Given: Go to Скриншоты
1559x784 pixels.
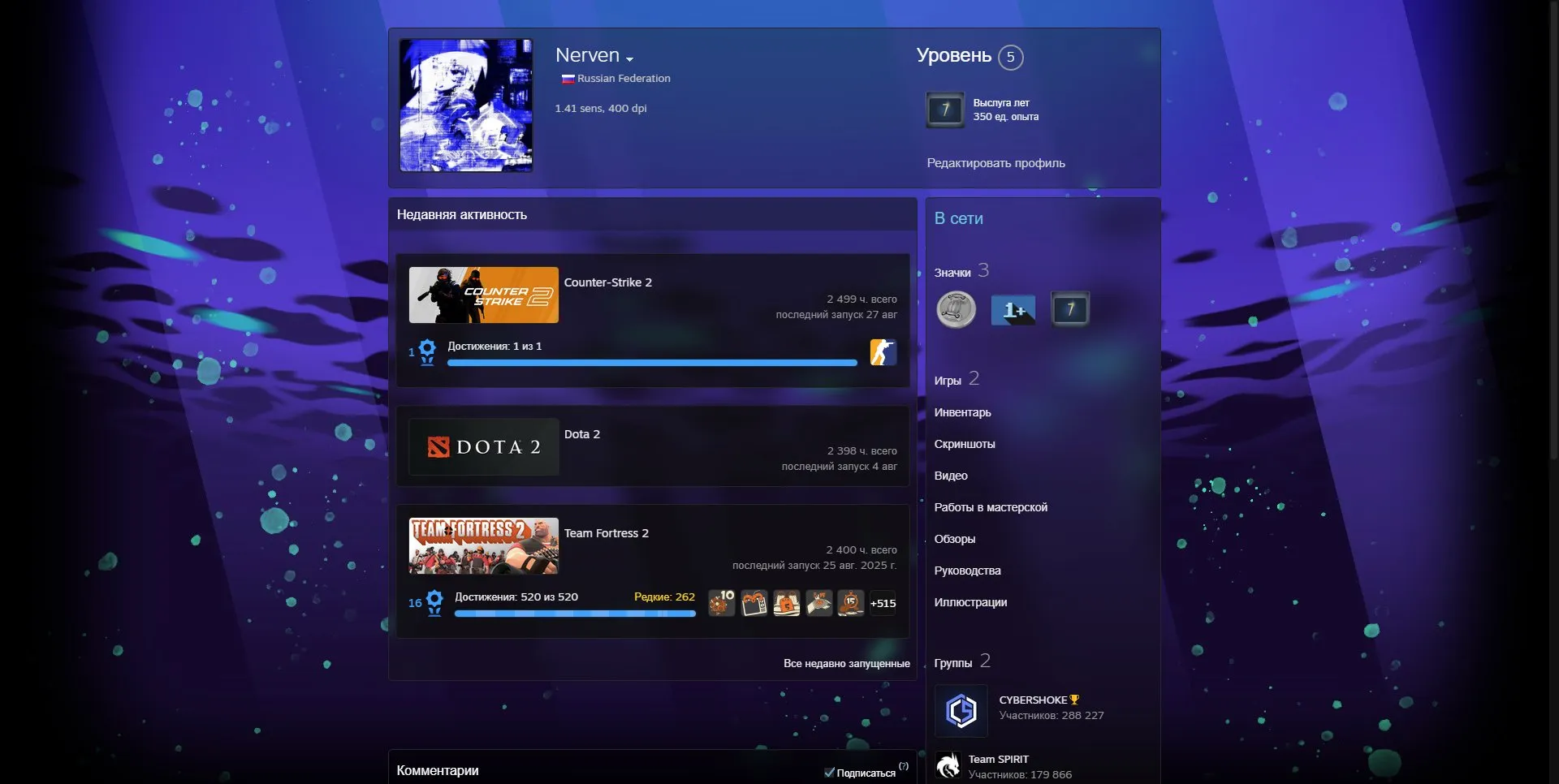Looking at the screenshot, I should 965,444.
